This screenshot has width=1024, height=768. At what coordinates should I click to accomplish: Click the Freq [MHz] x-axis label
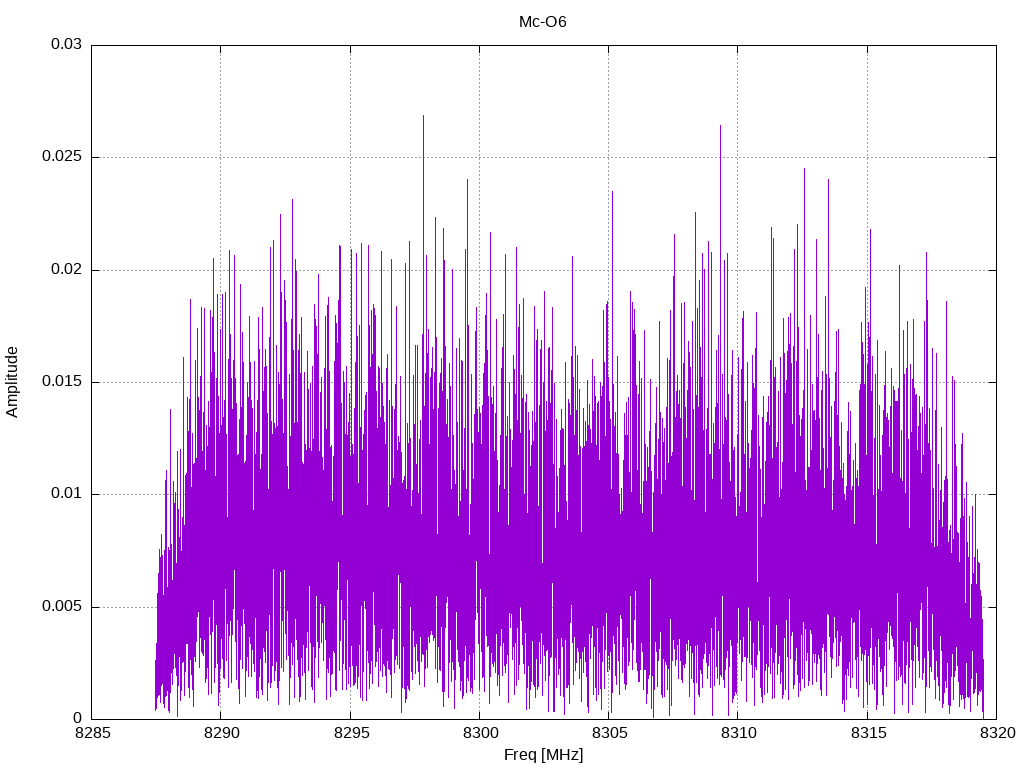[x=543, y=755]
